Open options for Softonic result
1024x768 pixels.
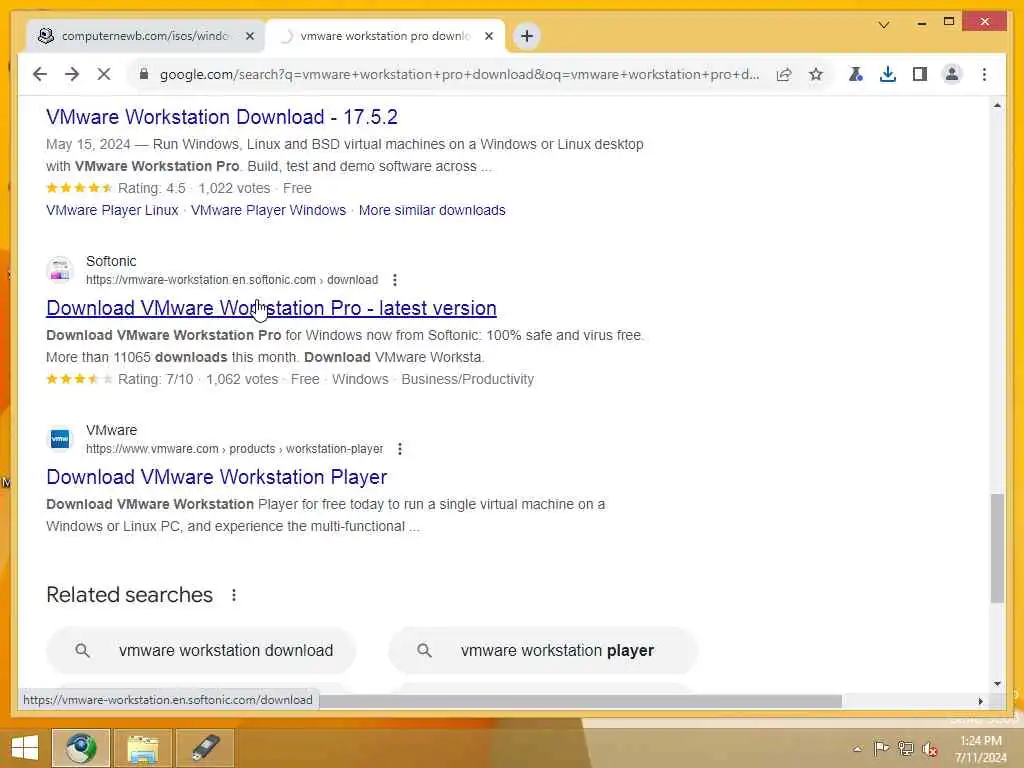tap(394, 280)
